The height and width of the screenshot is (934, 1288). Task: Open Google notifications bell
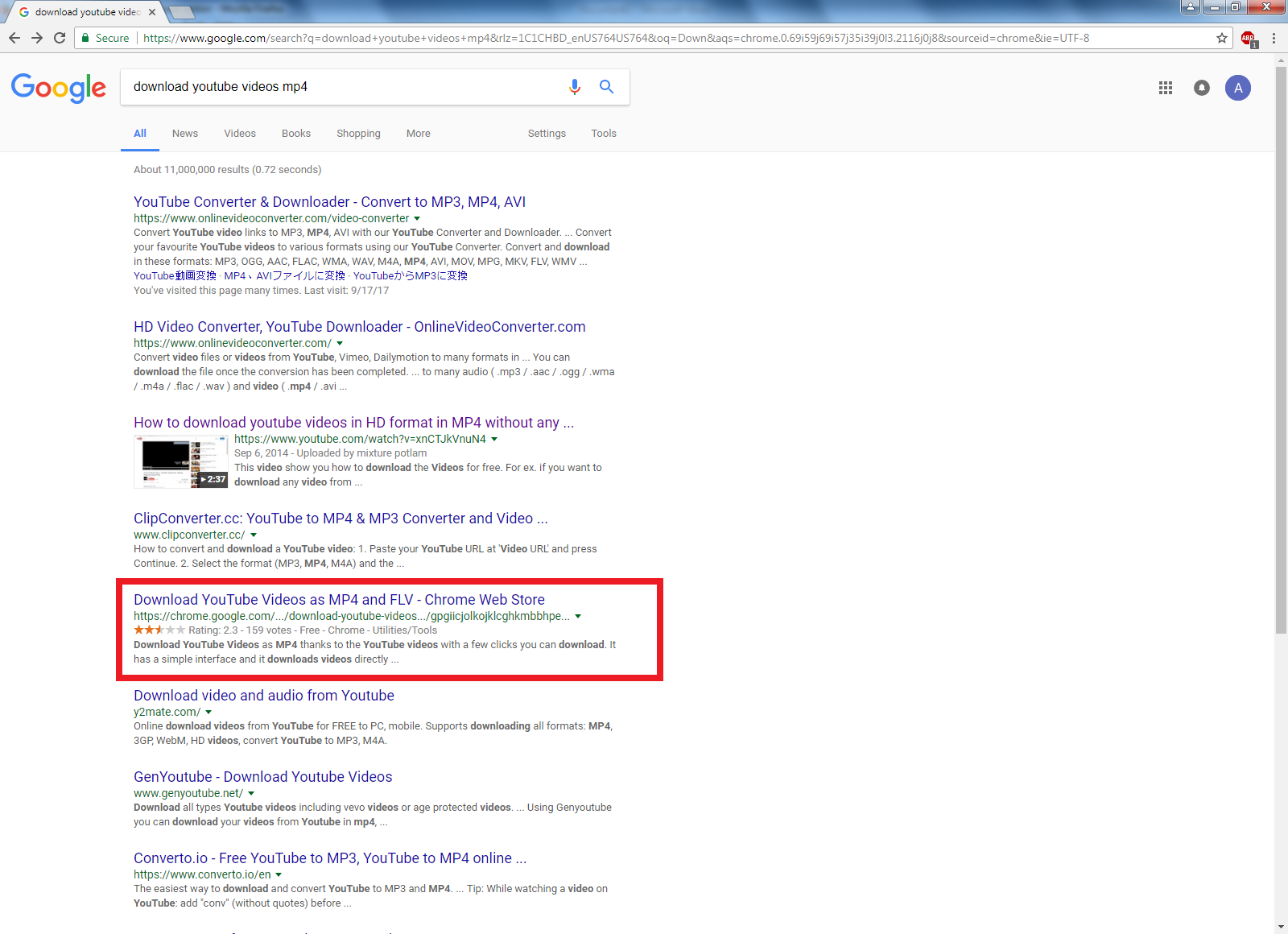[1202, 88]
